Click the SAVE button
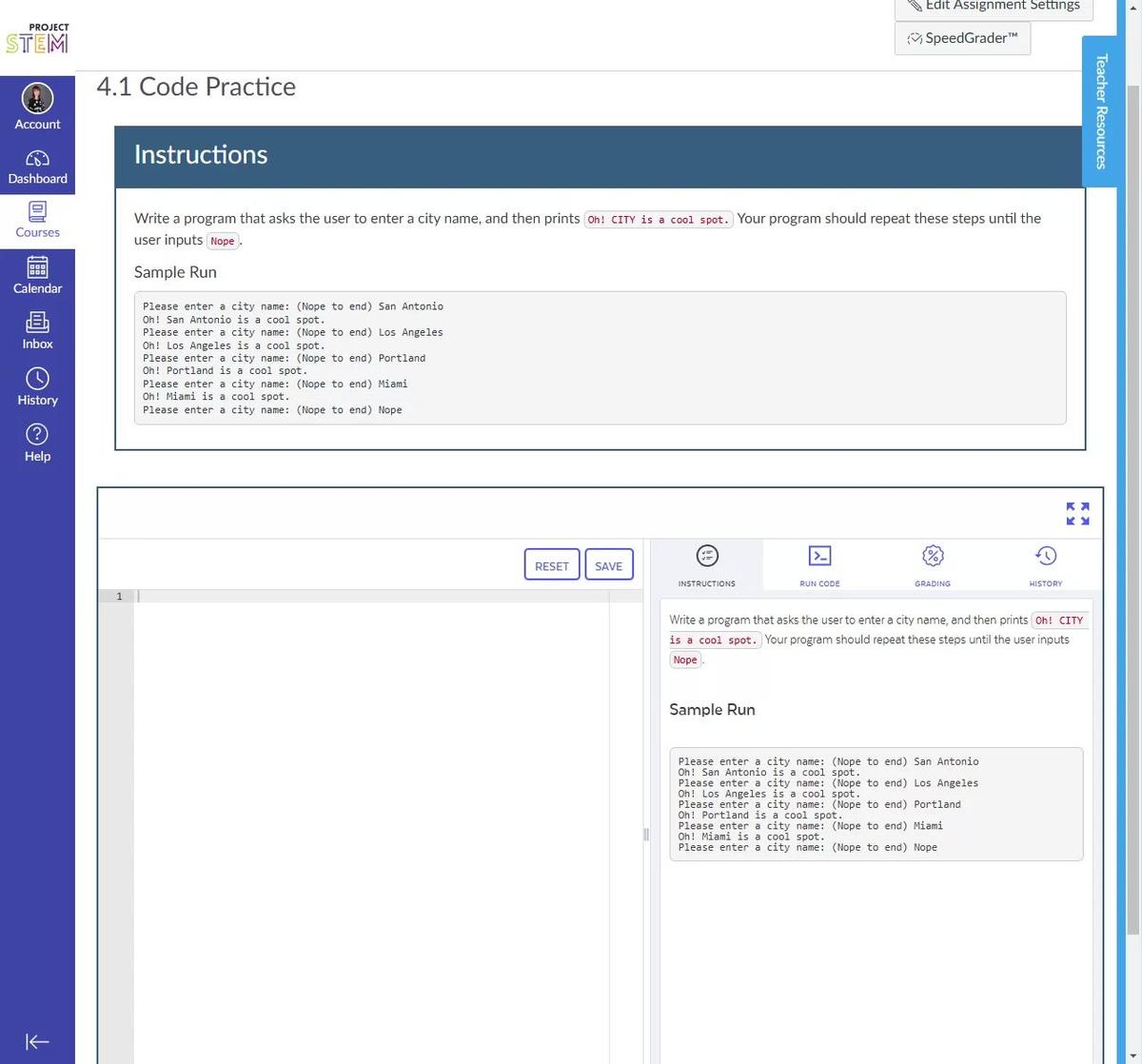The height and width of the screenshot is (1064, 1142). 609,565
